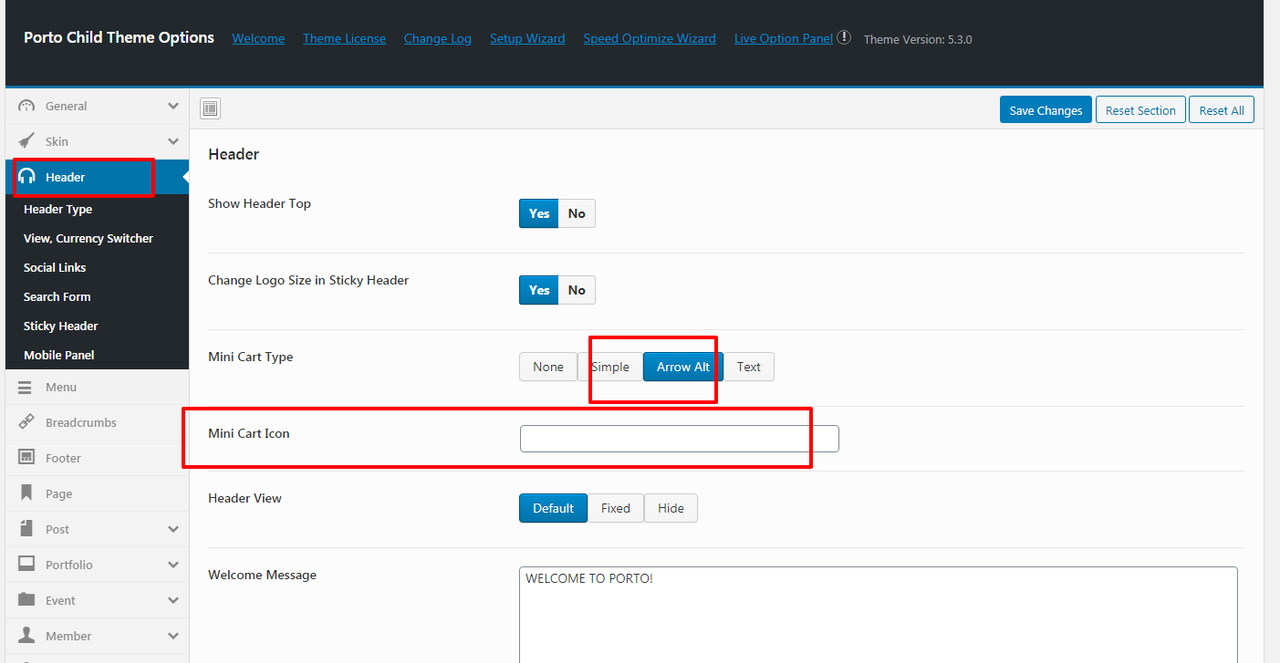
Task: Open the Speed Optimize Wizard link
Action: coord(649,38)
